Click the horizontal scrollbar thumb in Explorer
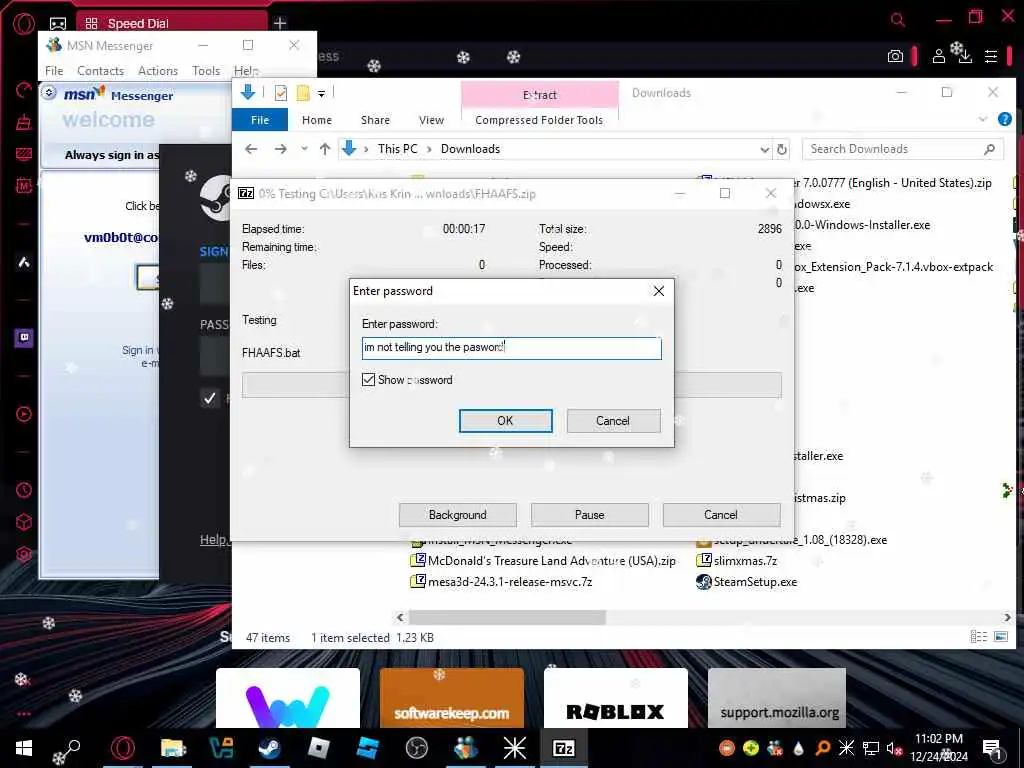 click(507, 617)
